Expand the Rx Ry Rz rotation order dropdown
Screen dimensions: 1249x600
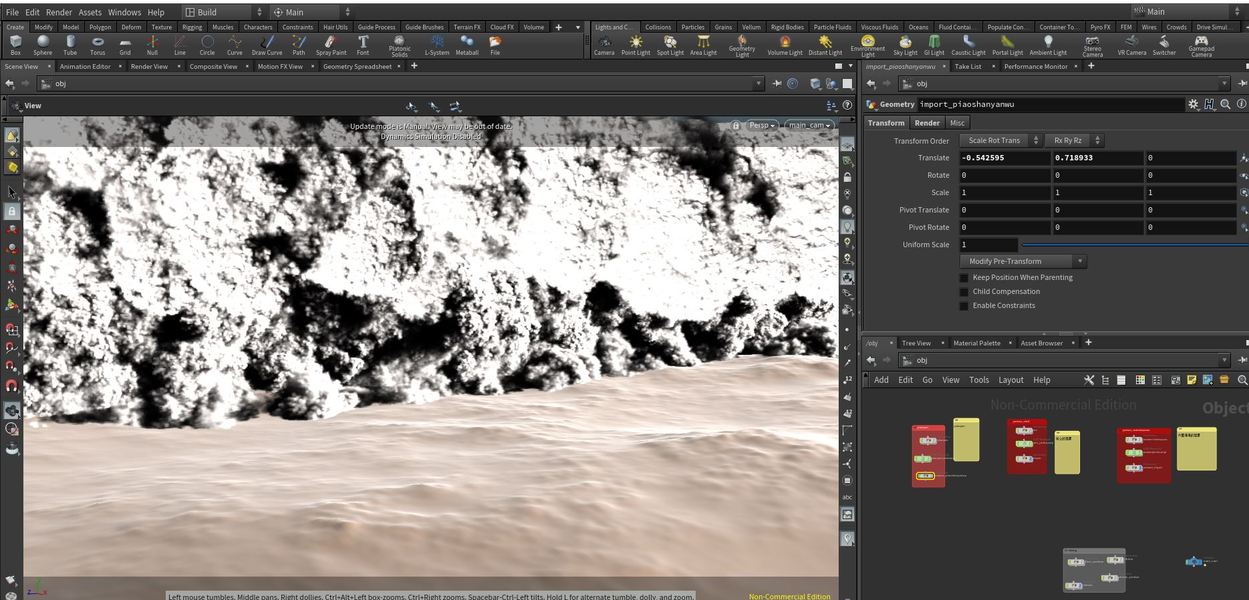coord(1075,141)
